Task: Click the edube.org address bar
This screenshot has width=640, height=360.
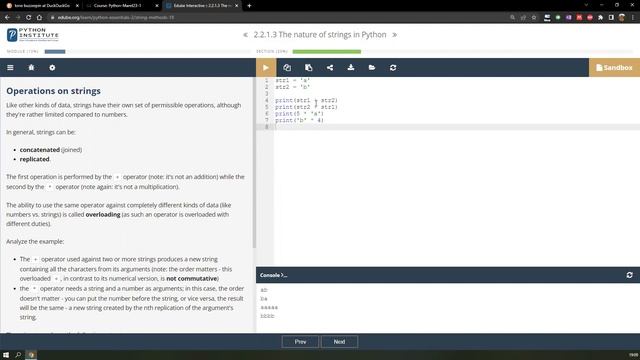Action: (x=278, y=18)
